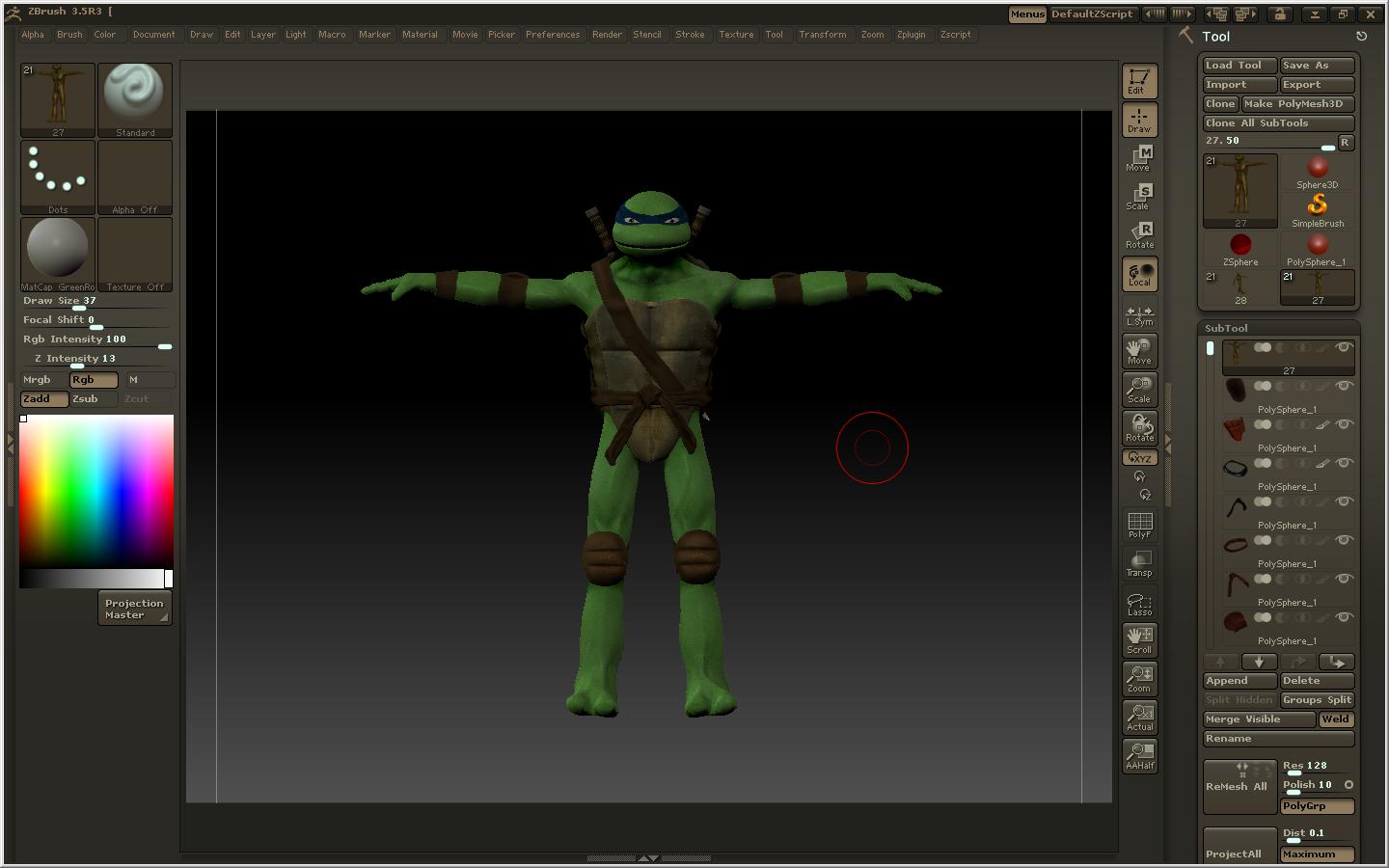Click the Projection Master button
The height and width of the screenshot is (868, 1389).
click(135, 609)
